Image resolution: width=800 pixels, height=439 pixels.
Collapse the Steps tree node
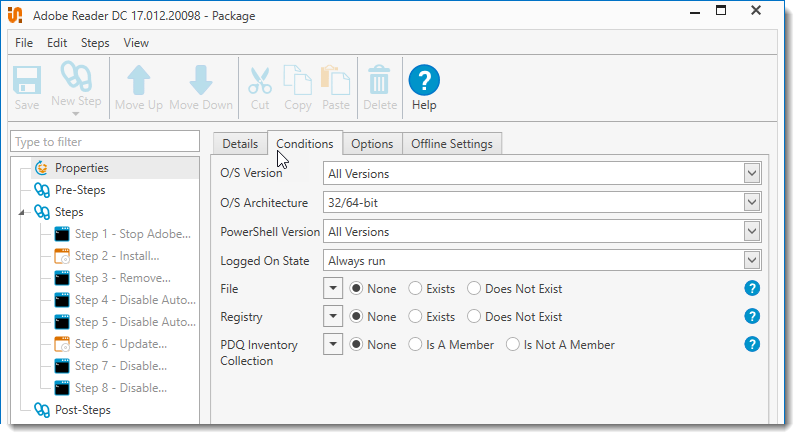point(24,212)
